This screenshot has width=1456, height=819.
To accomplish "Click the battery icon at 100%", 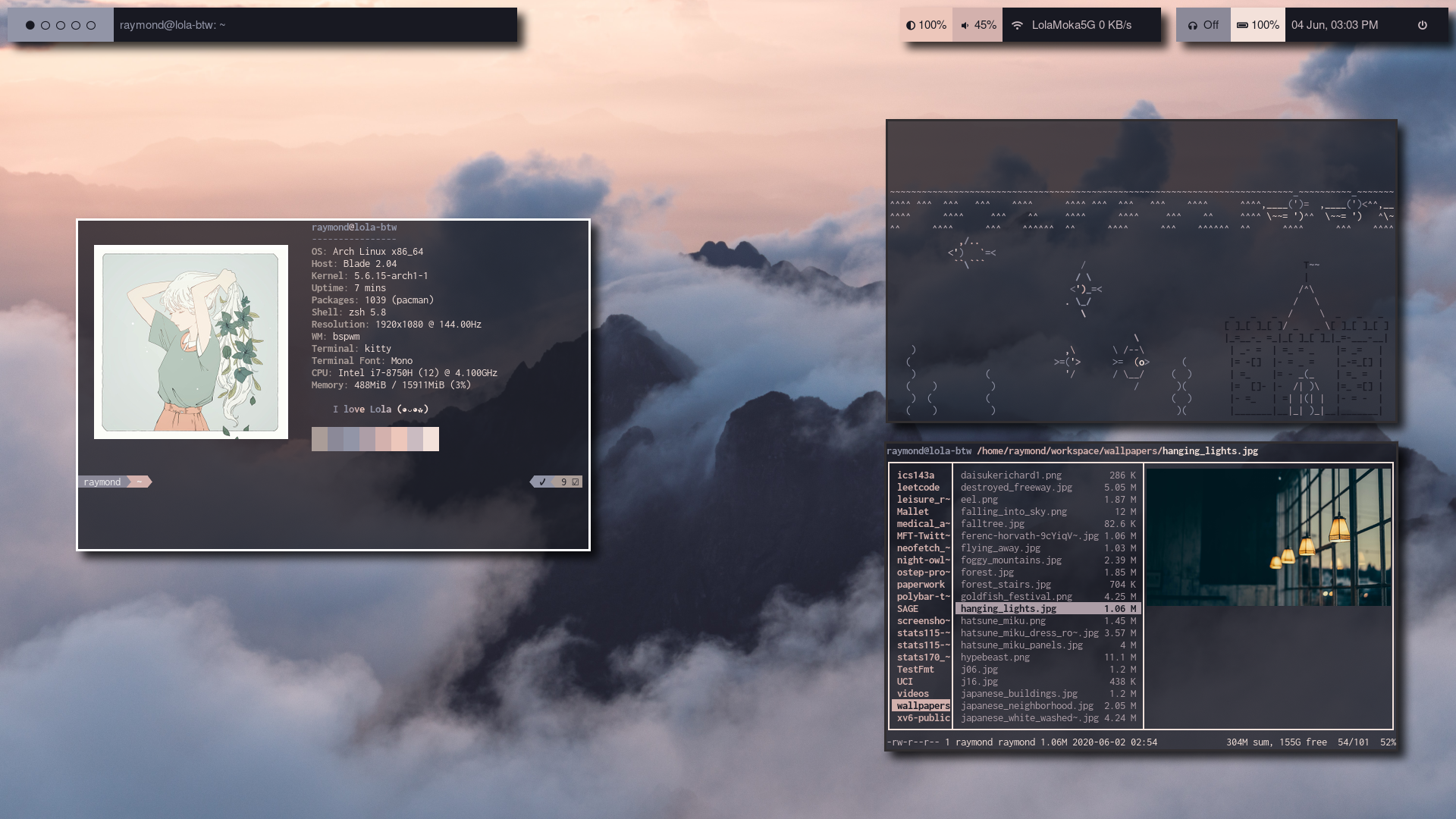I will [x=1242, y=25].
